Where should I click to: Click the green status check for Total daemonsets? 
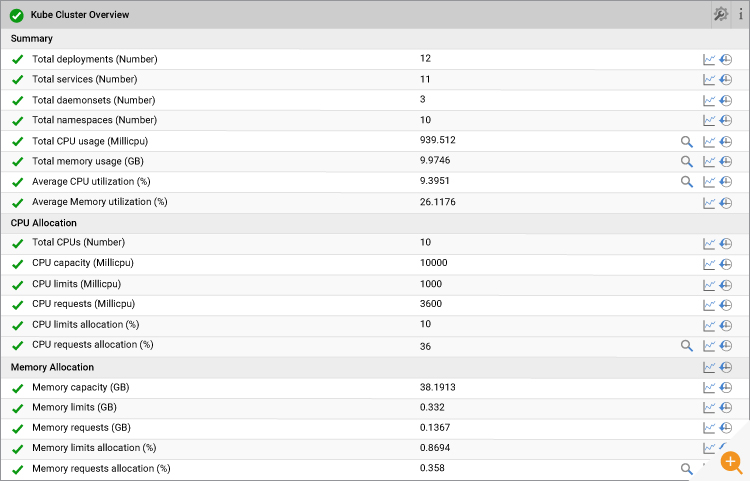(x=18, y=100)
